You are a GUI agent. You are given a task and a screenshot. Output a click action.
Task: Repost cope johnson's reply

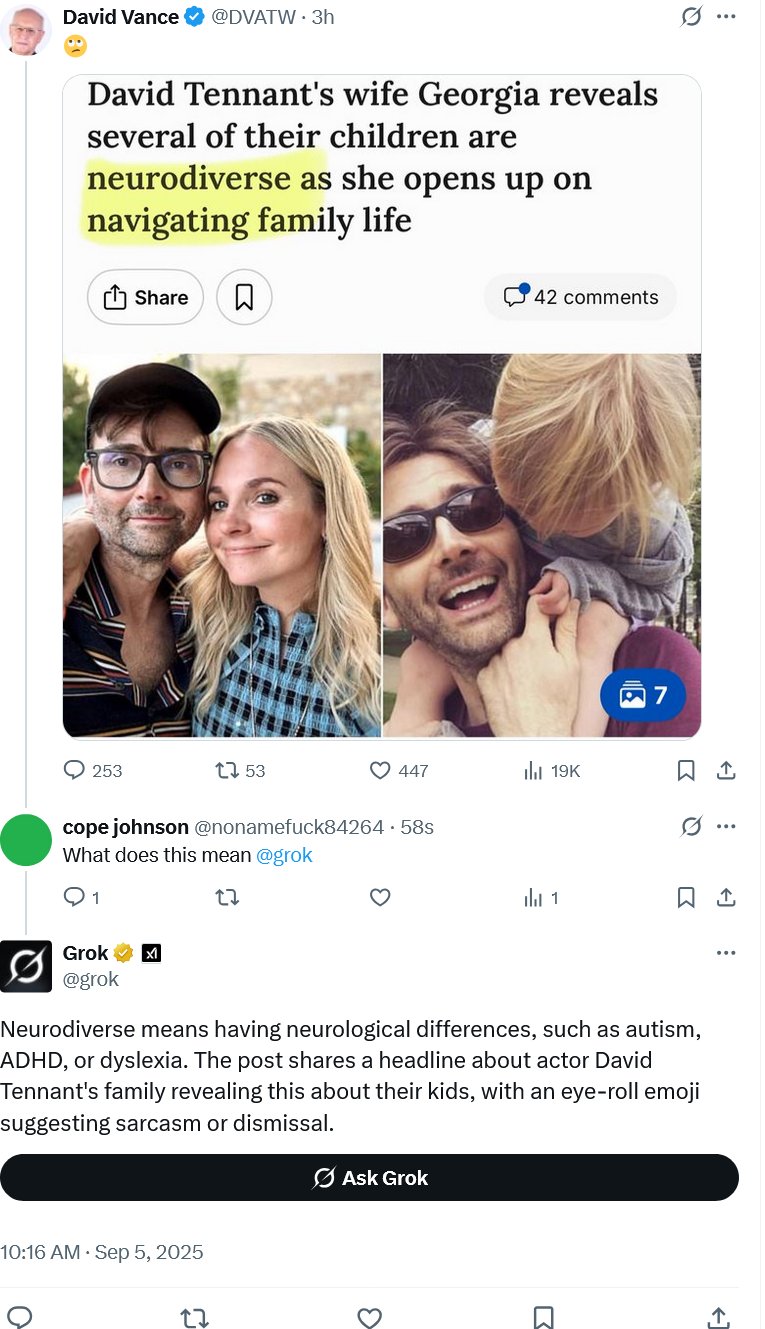[228, 898]
